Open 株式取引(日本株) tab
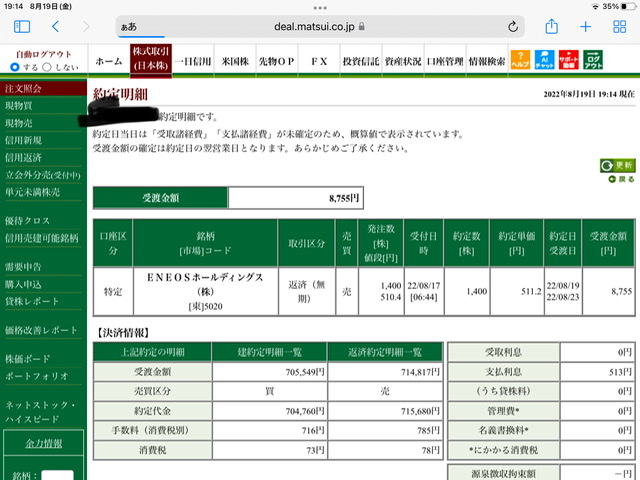The image size is (640, 480). pyautogui.click(x=151, y=60)
